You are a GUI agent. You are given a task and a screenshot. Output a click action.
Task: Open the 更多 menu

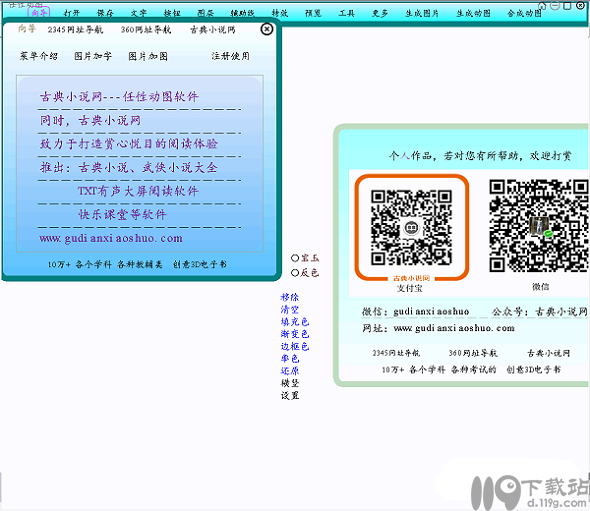coord(380,13)
